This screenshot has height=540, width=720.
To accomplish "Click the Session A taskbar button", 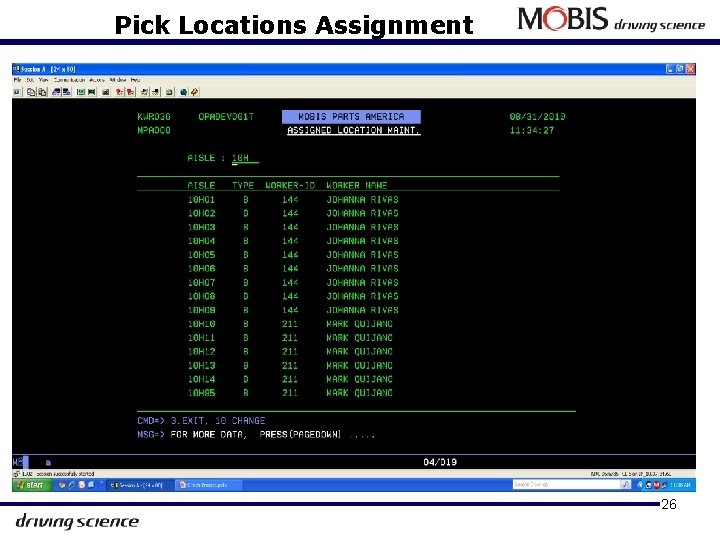I will pos(140,485).
